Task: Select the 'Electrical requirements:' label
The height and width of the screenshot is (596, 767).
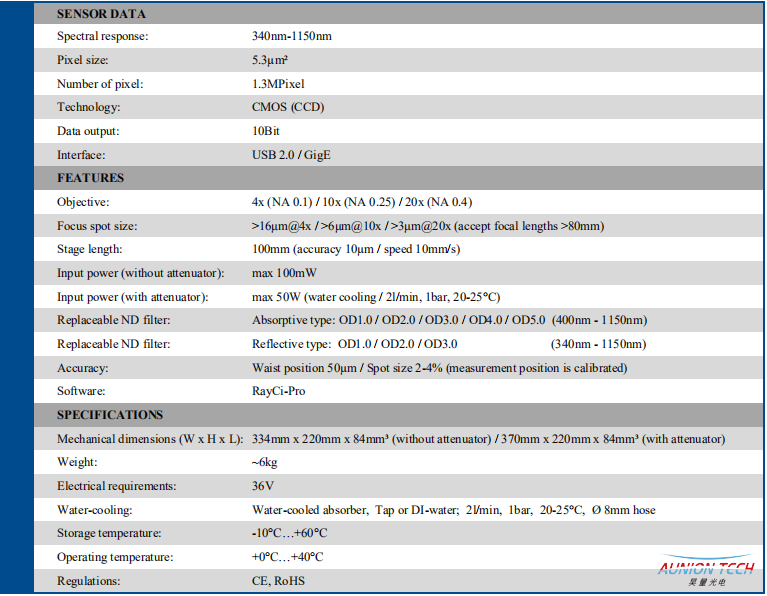Action: pos(116,486)
